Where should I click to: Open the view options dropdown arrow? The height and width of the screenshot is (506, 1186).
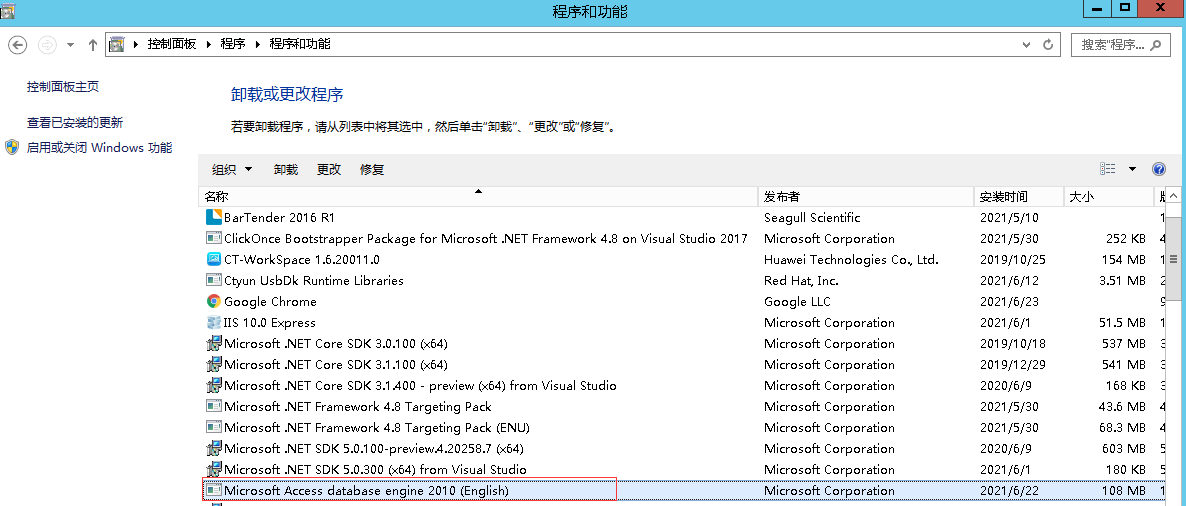click(x=1132, y=169)
